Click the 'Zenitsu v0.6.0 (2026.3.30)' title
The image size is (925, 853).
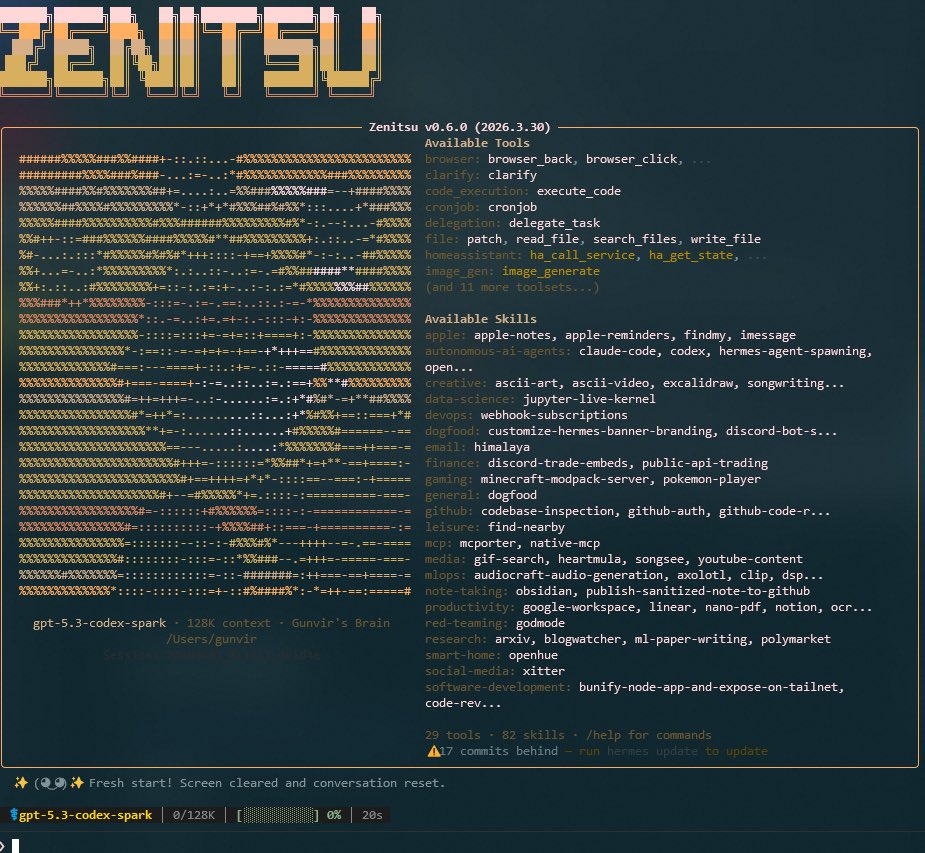460,127
